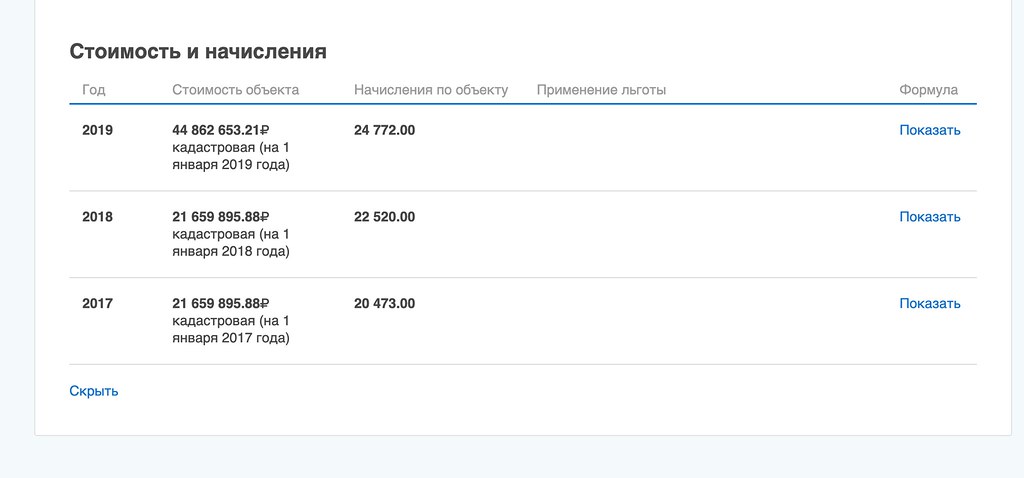Image resolution: width=1024 pixels, height=478 pixels.
Task: Click the 22 520.00 accrual amount
Action: tap(385, 217)
